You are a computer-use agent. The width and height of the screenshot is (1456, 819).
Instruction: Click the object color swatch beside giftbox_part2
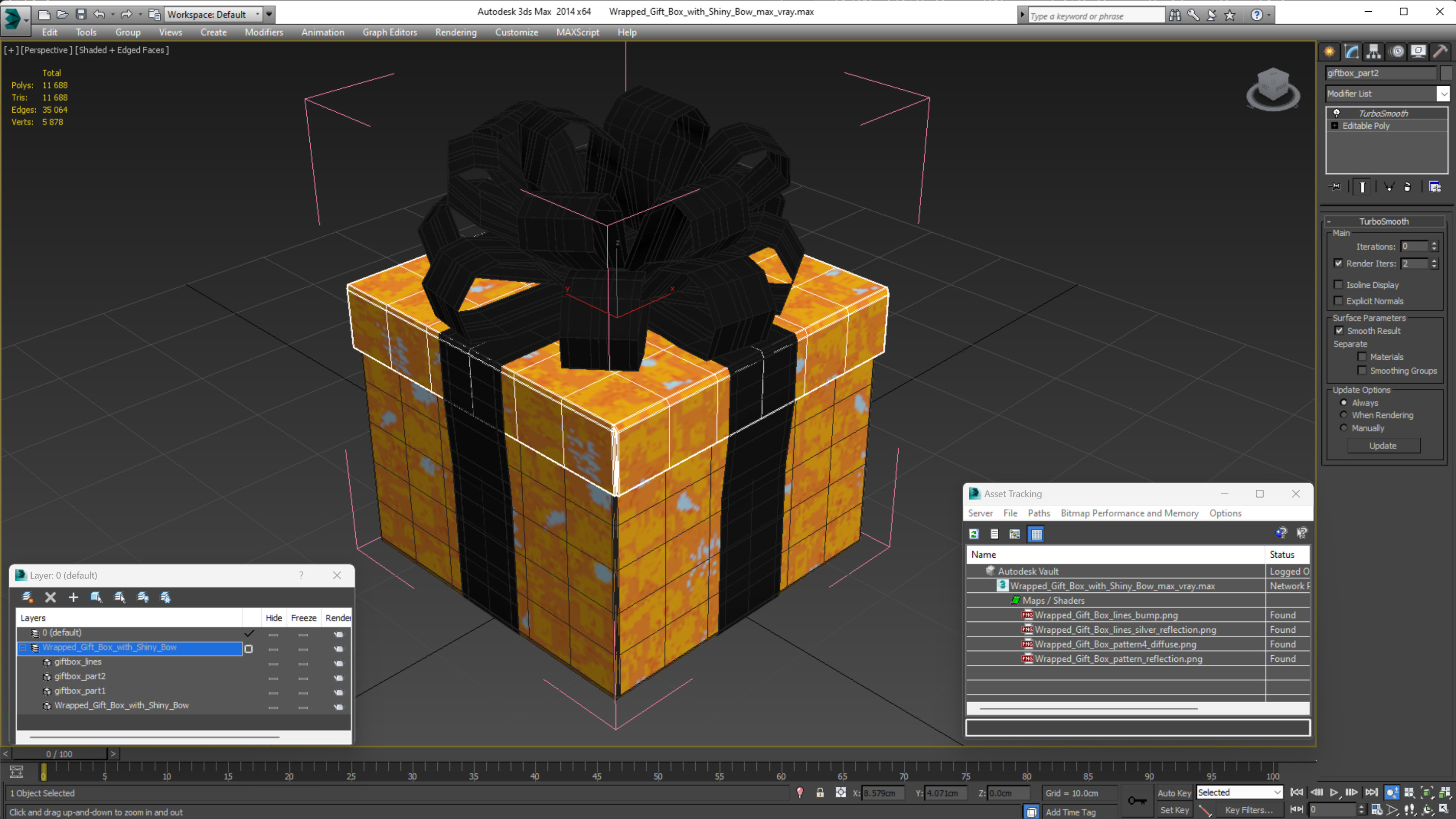(1446, 73)
